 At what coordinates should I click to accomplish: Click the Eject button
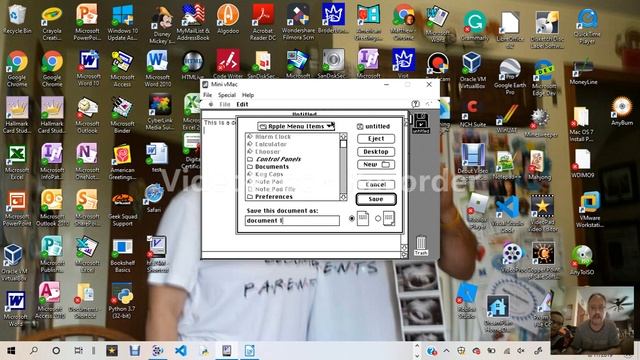[x=376, y=139]
